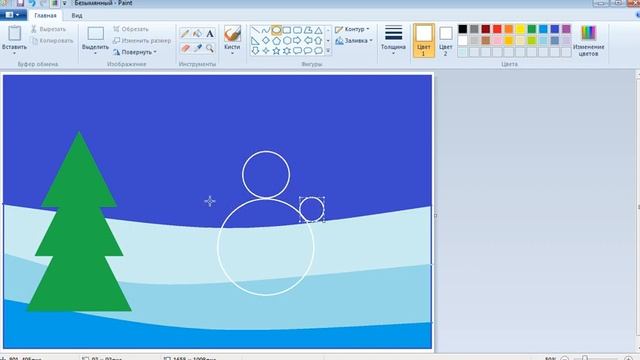Select the Magnifier tool

[x=210, y=48]
